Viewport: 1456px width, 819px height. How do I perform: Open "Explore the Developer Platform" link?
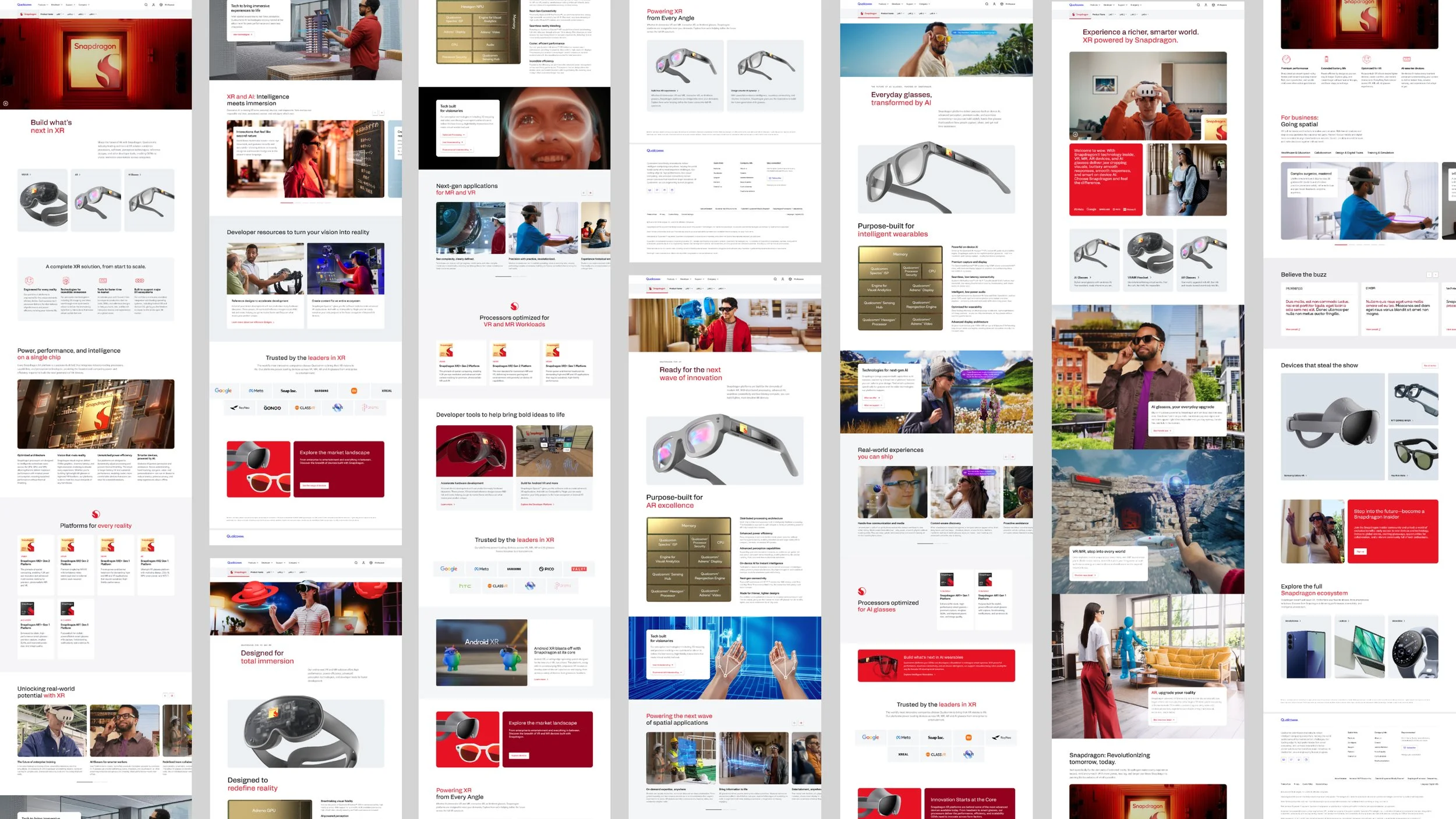537,504
